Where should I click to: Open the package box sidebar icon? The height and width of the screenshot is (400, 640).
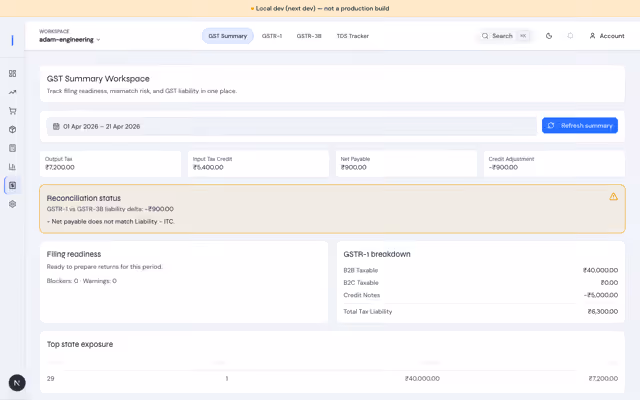coord(13,129)
